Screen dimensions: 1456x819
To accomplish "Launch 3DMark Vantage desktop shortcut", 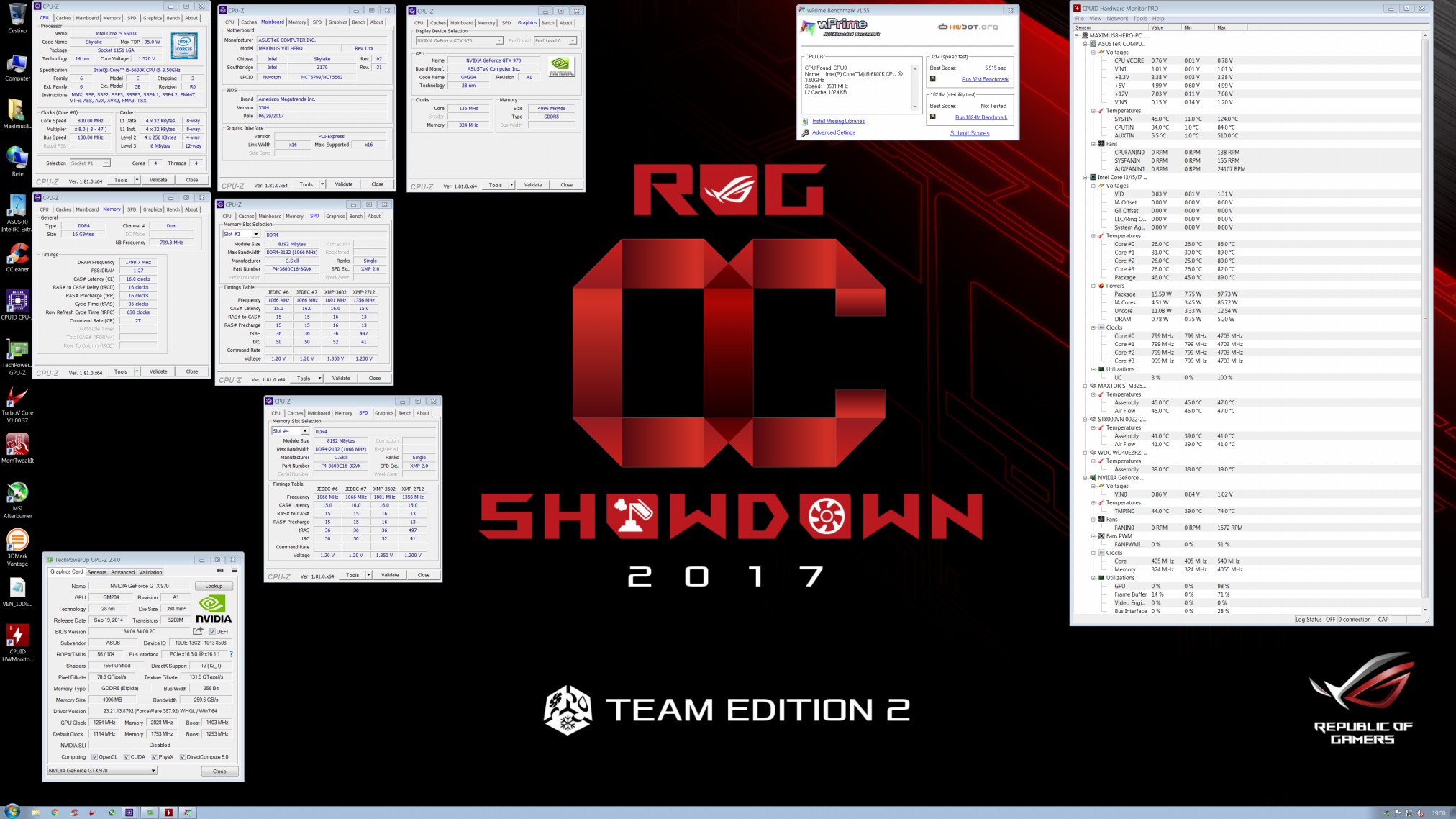I will (17, 548).
